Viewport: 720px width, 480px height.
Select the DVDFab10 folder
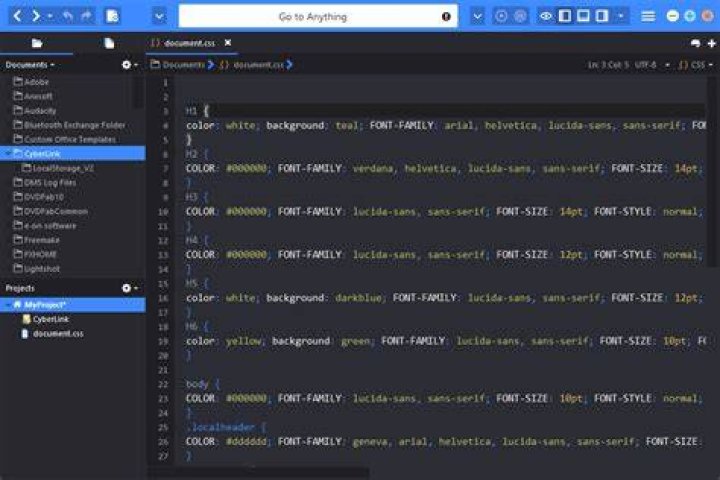click(x=39, y=197)
